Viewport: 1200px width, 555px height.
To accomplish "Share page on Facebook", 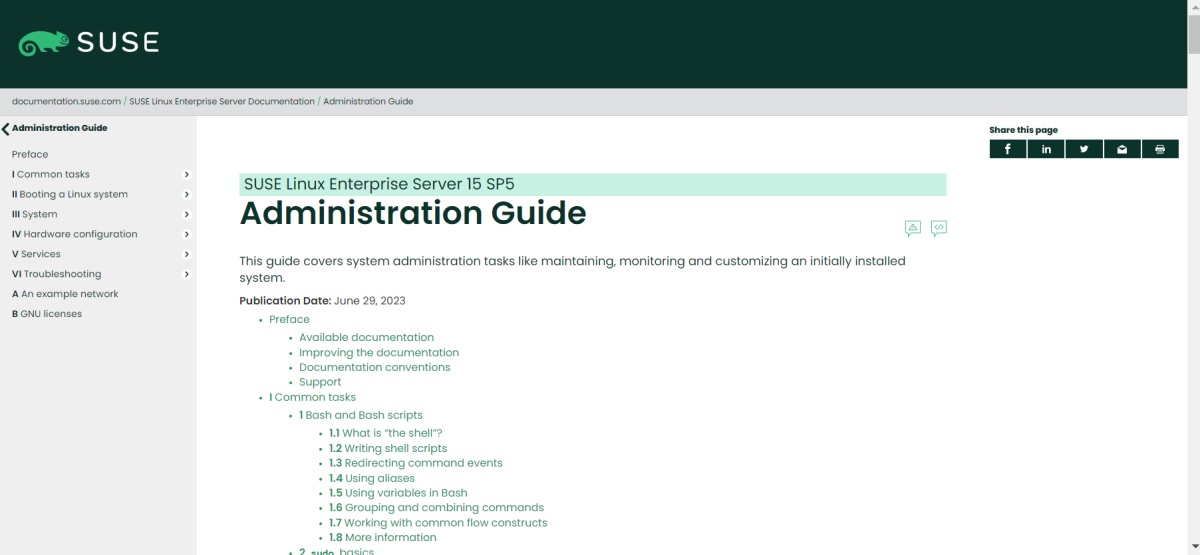I will [1008, 149].
